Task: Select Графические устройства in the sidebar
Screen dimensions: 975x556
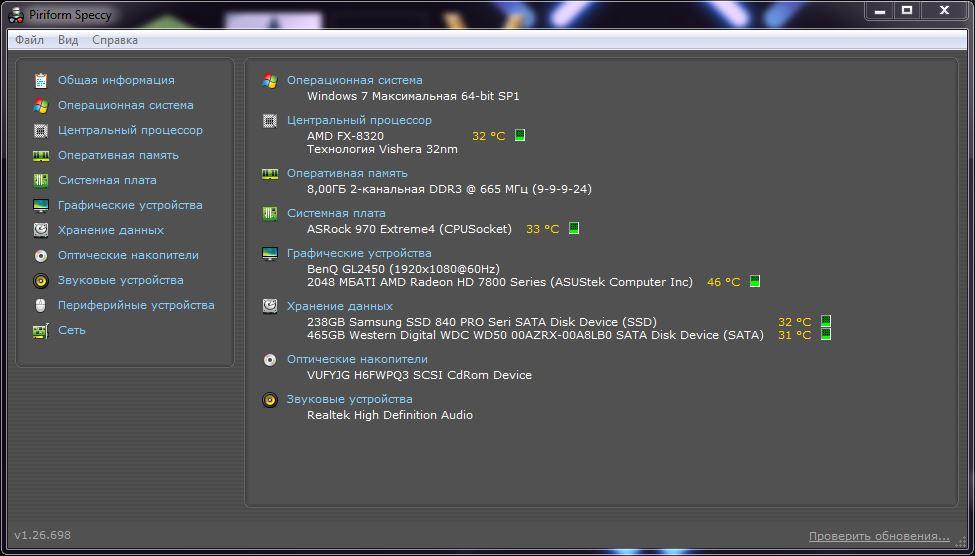Action: 131,205
